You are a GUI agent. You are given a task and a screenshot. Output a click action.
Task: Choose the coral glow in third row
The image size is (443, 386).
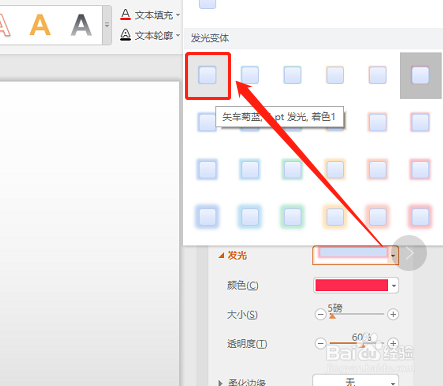tap(378, 170)
